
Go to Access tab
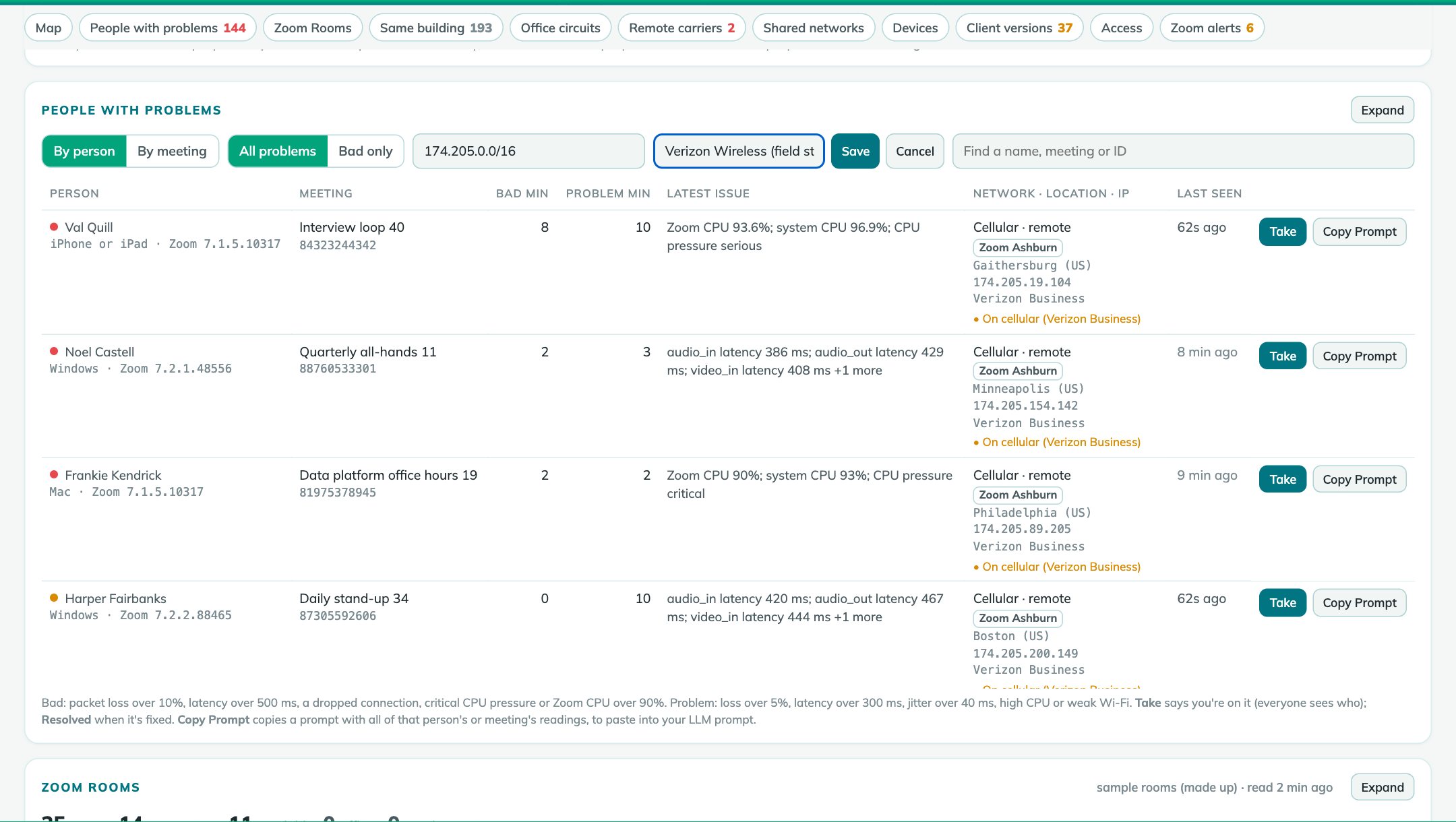click(x=1121, y=28)
